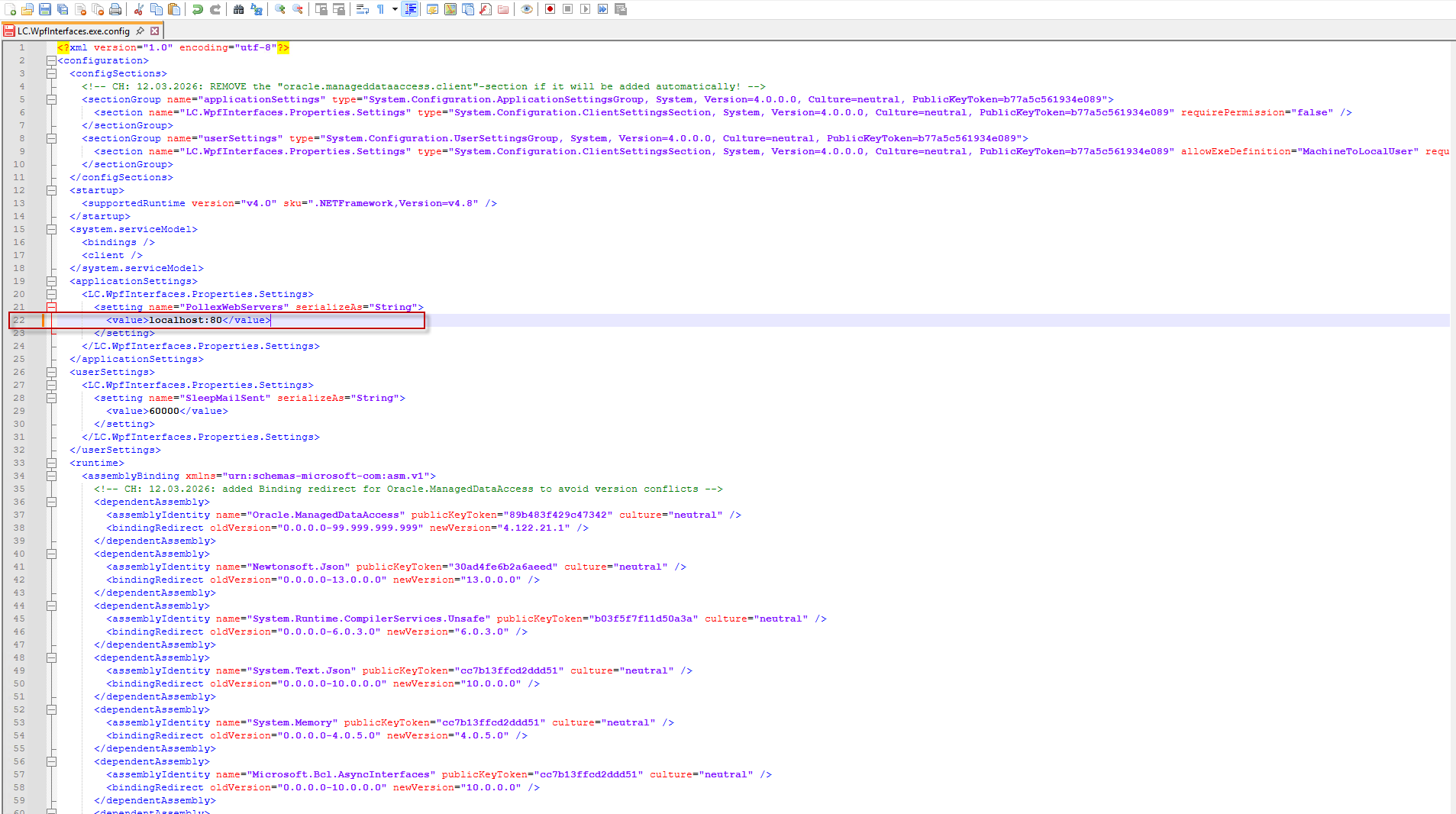Start recording a macro
This screenshot has width=1456, height=814.
pyautogui.click(x=550, y=9)
